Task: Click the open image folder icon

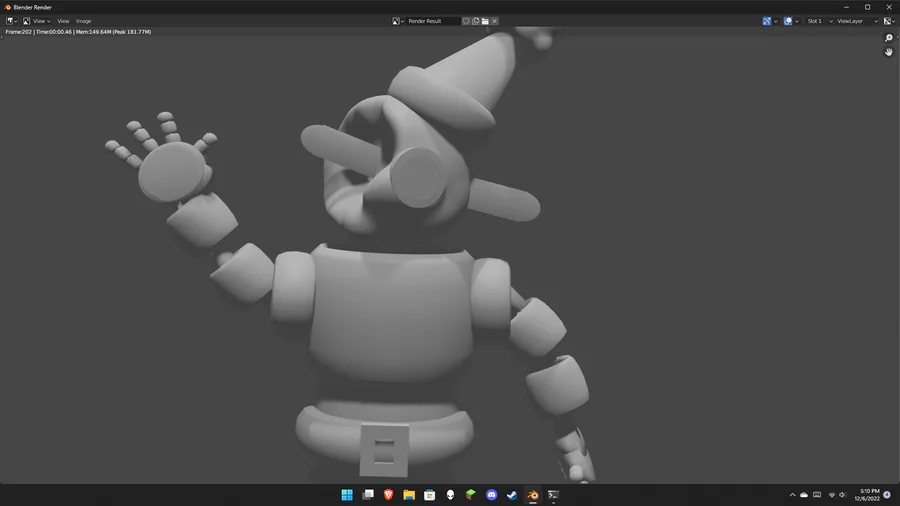Action: (x=485, y=21)
